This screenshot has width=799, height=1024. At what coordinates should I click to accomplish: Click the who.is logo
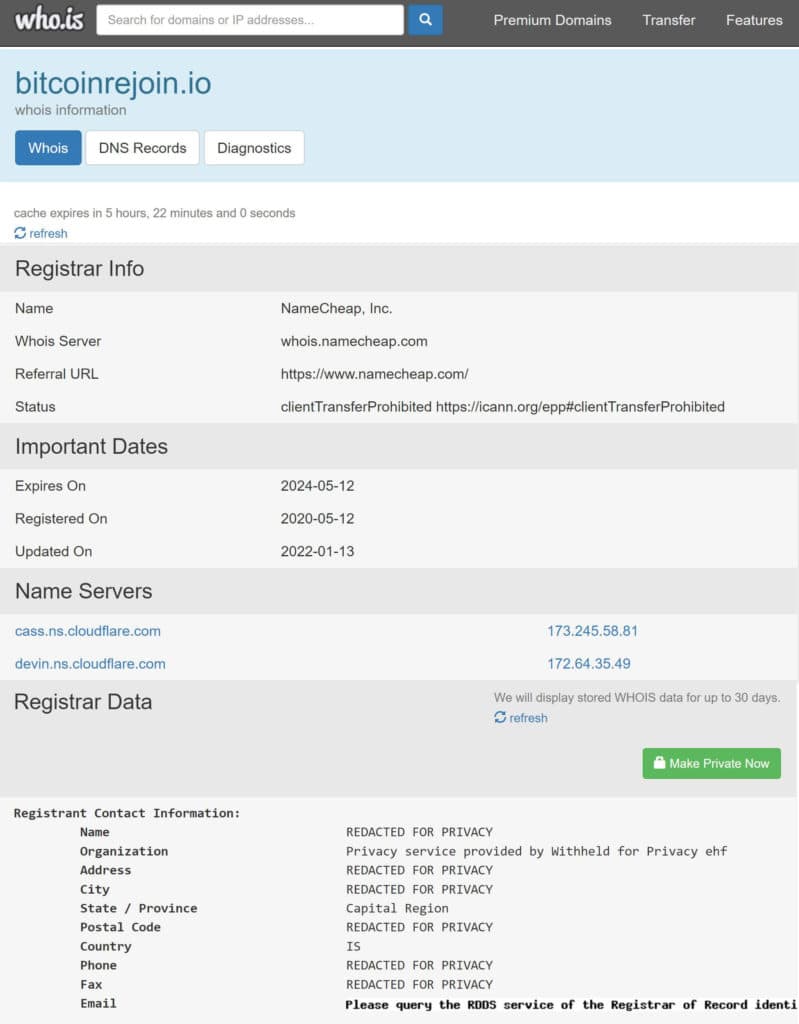(49, 20)
